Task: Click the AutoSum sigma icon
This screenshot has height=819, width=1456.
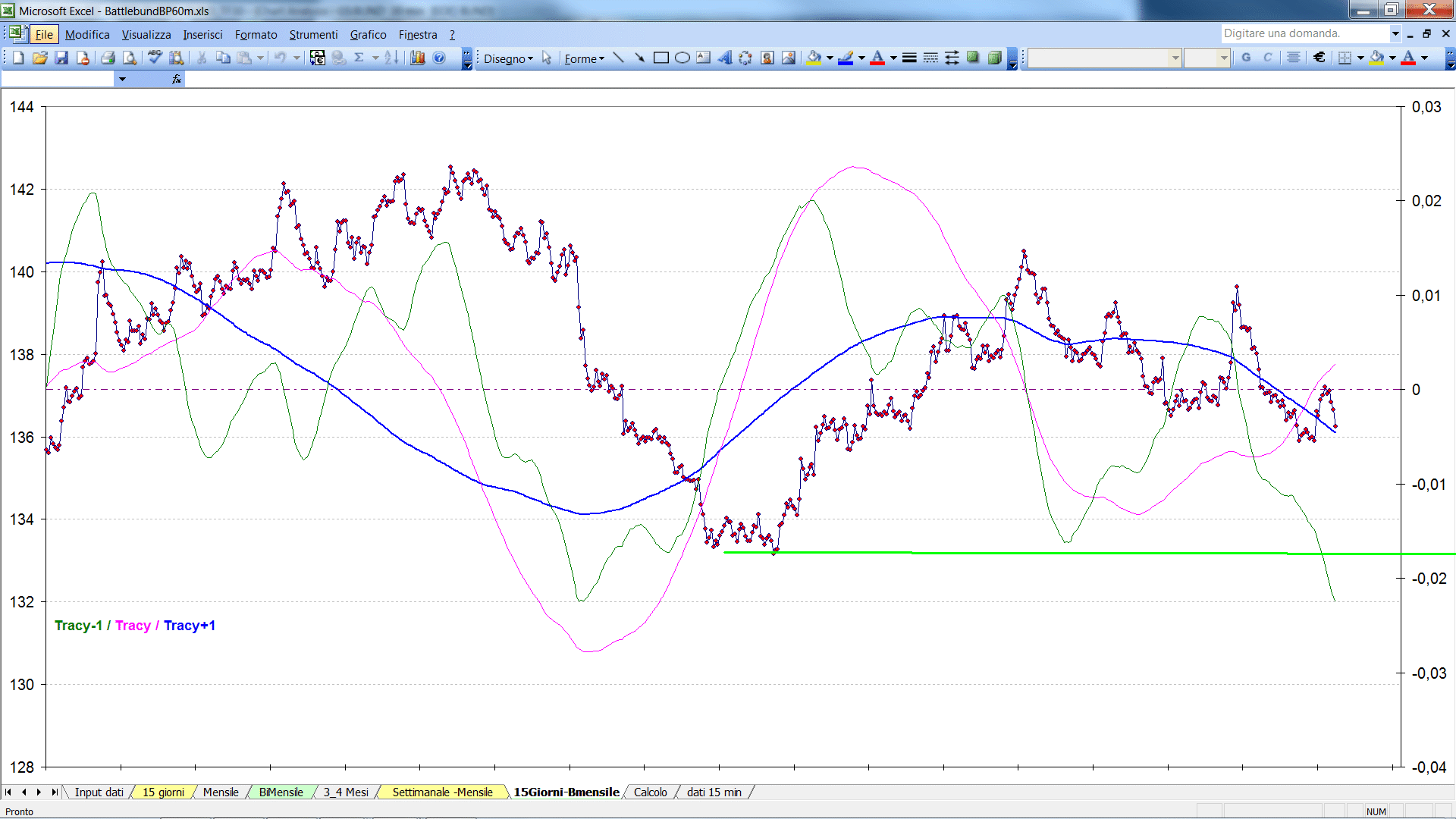Action: [x=359, y=58]
